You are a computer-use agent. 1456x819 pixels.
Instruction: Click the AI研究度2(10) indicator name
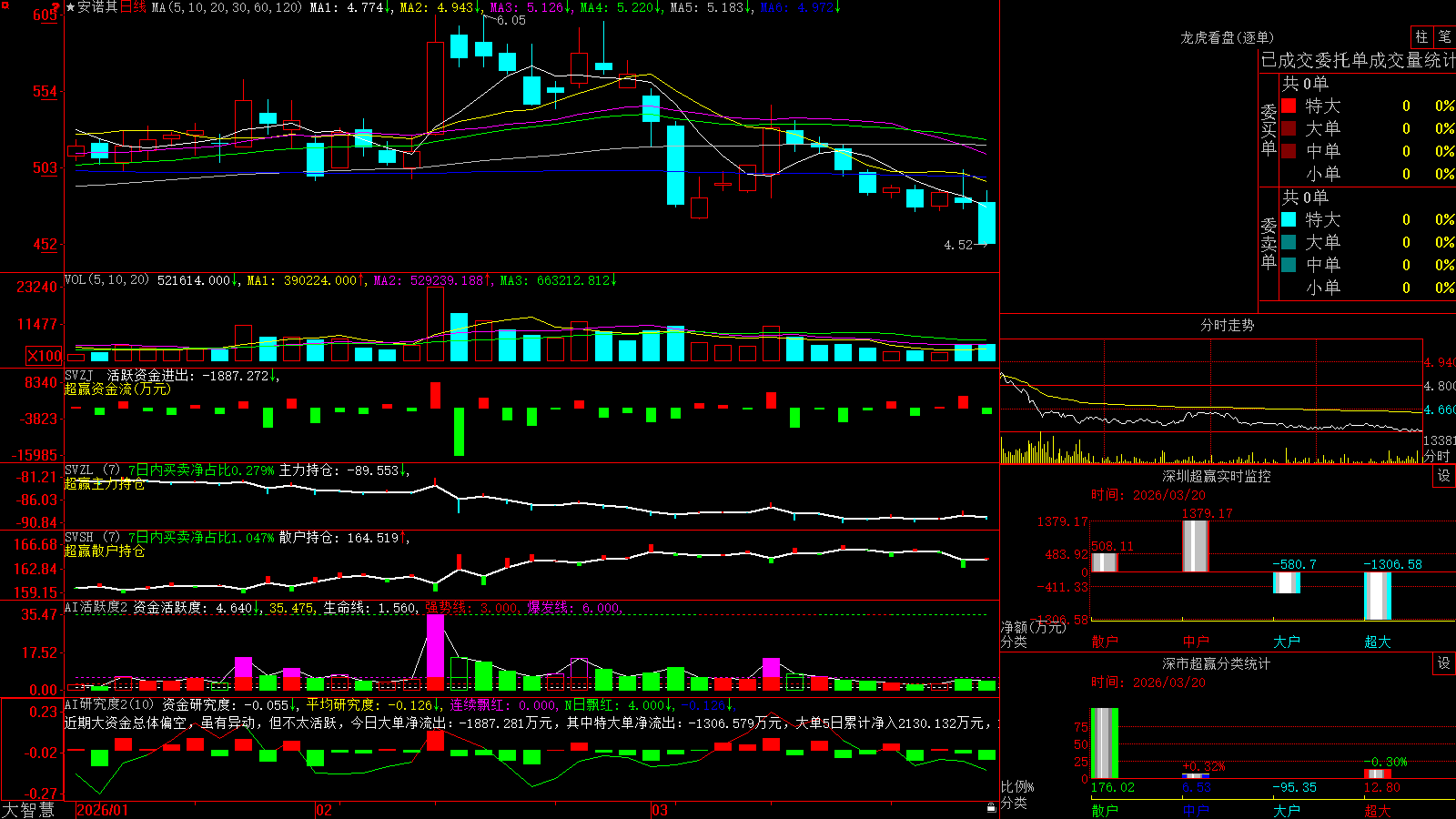(x=110, y=704)
